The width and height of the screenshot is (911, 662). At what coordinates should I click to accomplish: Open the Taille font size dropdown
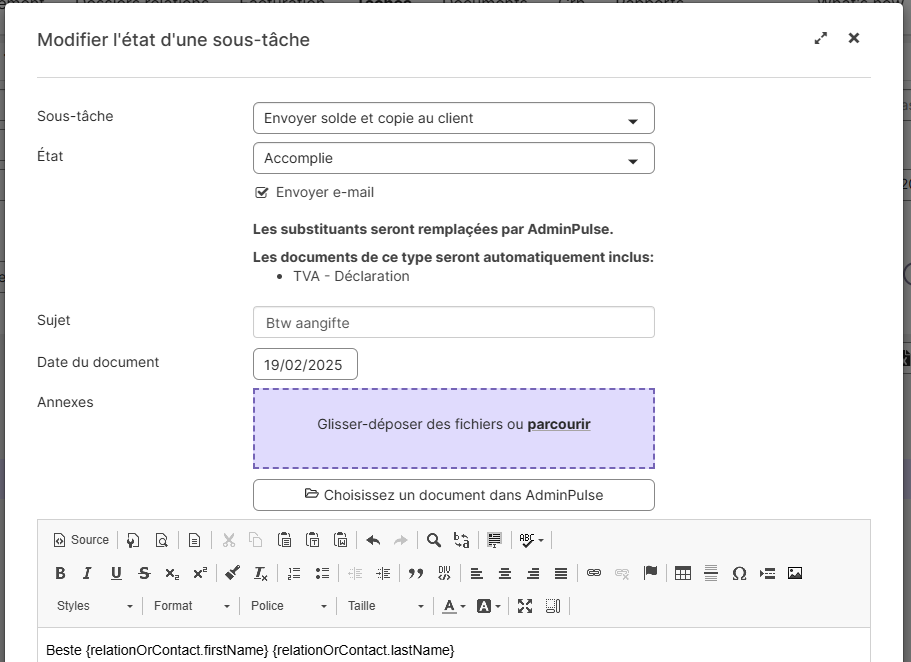tap(386, 606)
